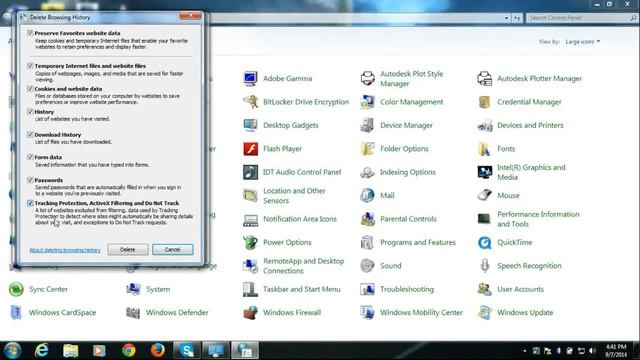The image size is (640, 360).
Task: Show hidden system tray icons arrow
Action: [x=524, y=351]
